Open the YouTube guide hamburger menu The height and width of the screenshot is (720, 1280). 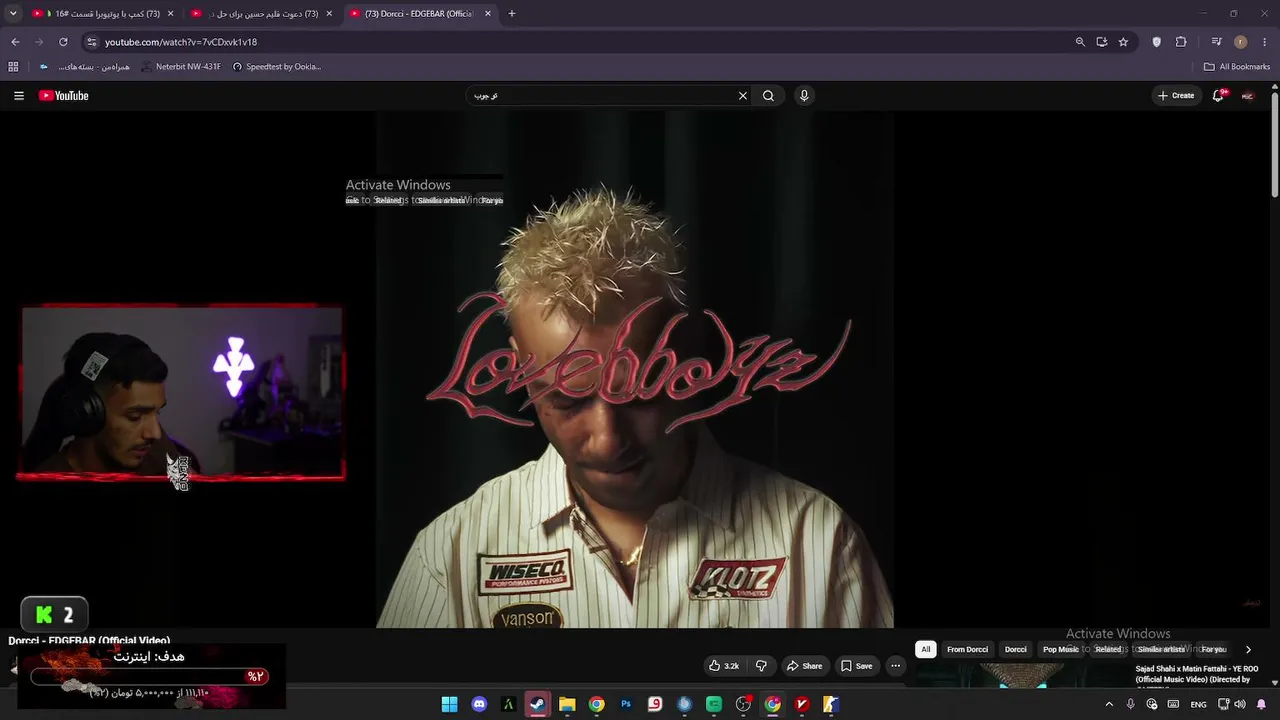click(x=19, y=96)
